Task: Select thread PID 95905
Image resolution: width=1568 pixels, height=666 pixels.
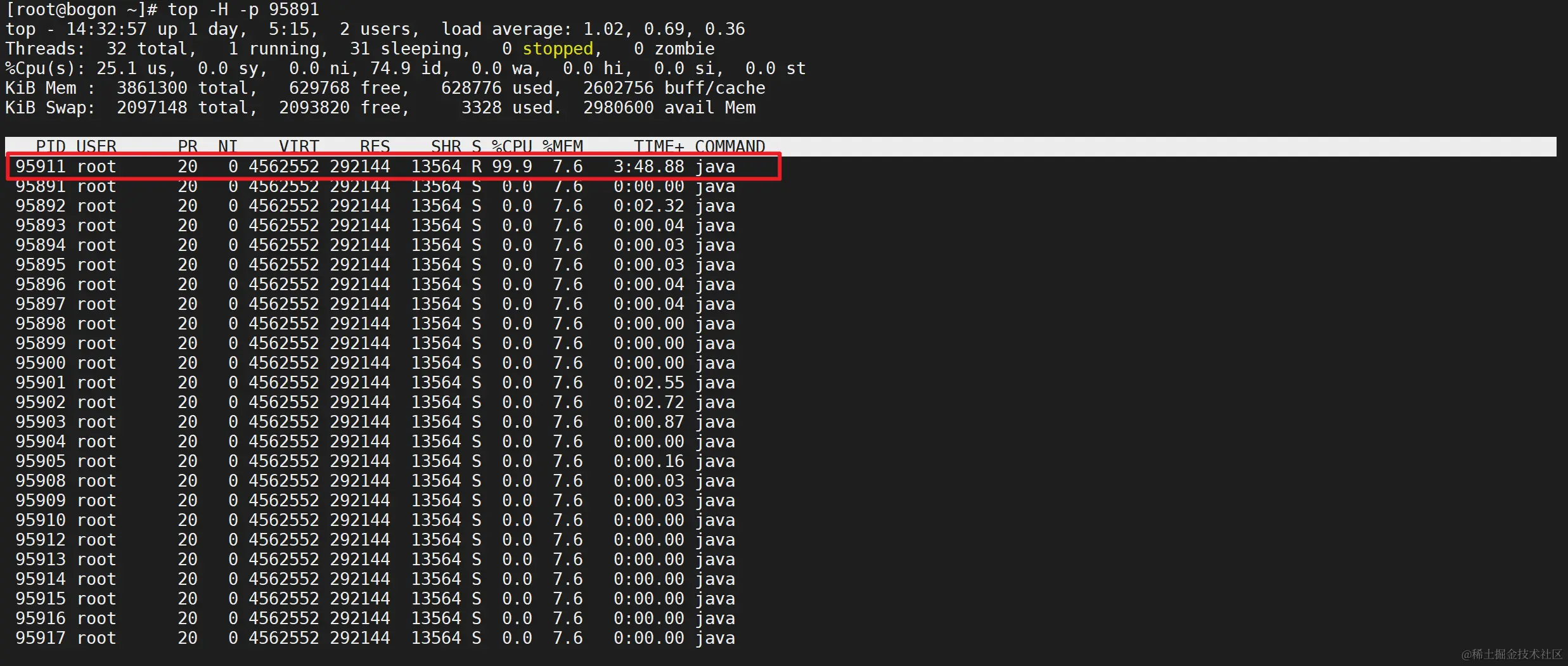Action: click(x=41, y=461)
